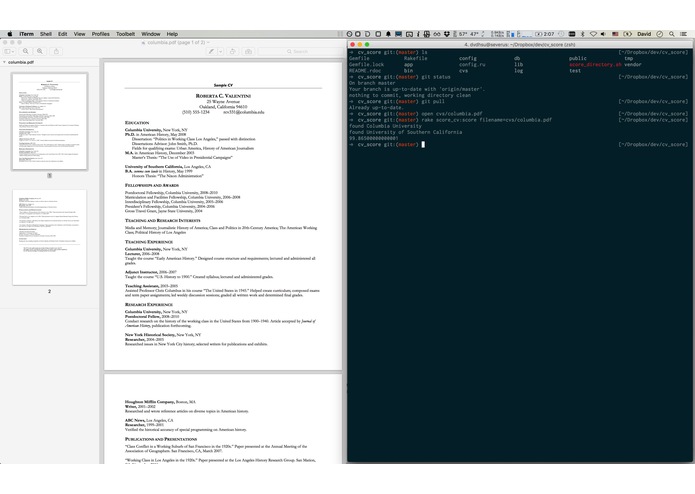Click Wi-Fi icon in menu bar
The height and width of the screenshot is (494, 695).
click(593, 34)
